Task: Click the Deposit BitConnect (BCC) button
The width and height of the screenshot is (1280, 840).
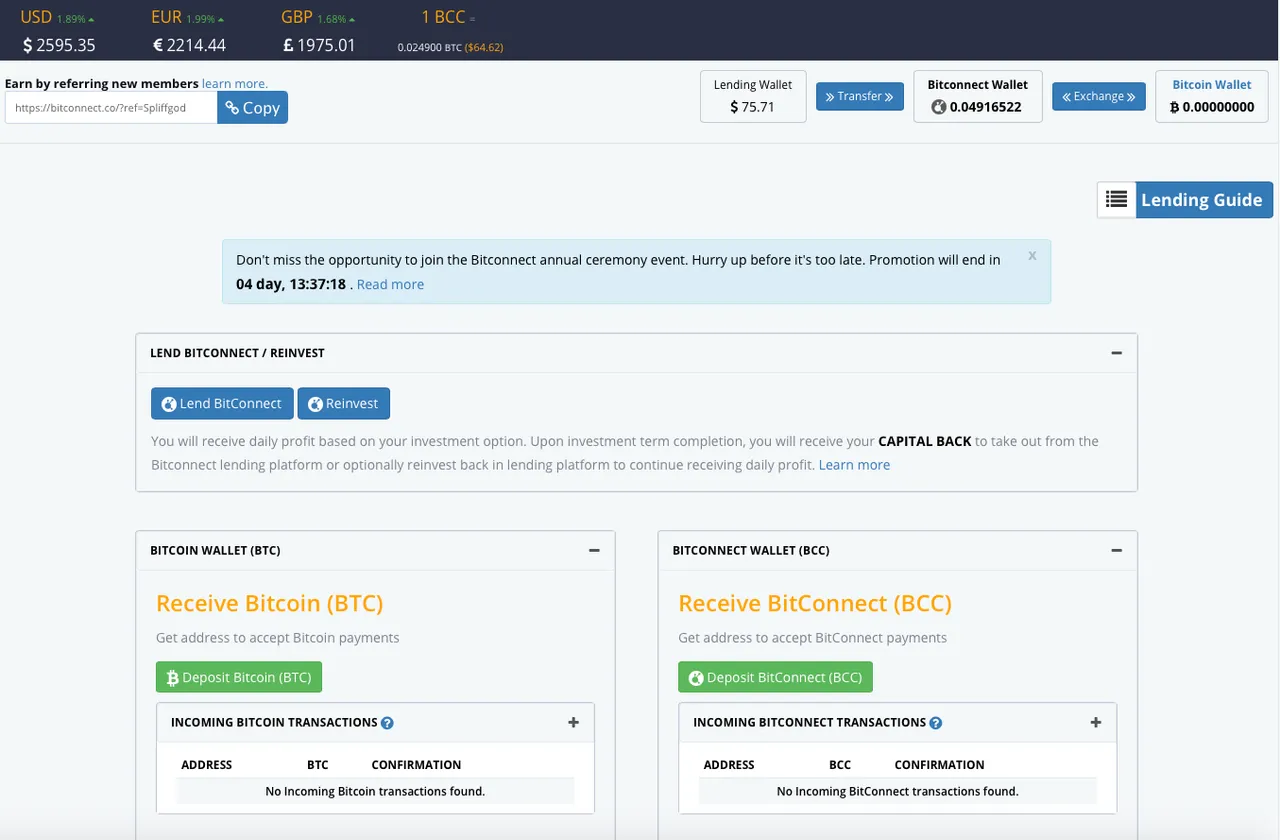Action: tap(775, 677)
